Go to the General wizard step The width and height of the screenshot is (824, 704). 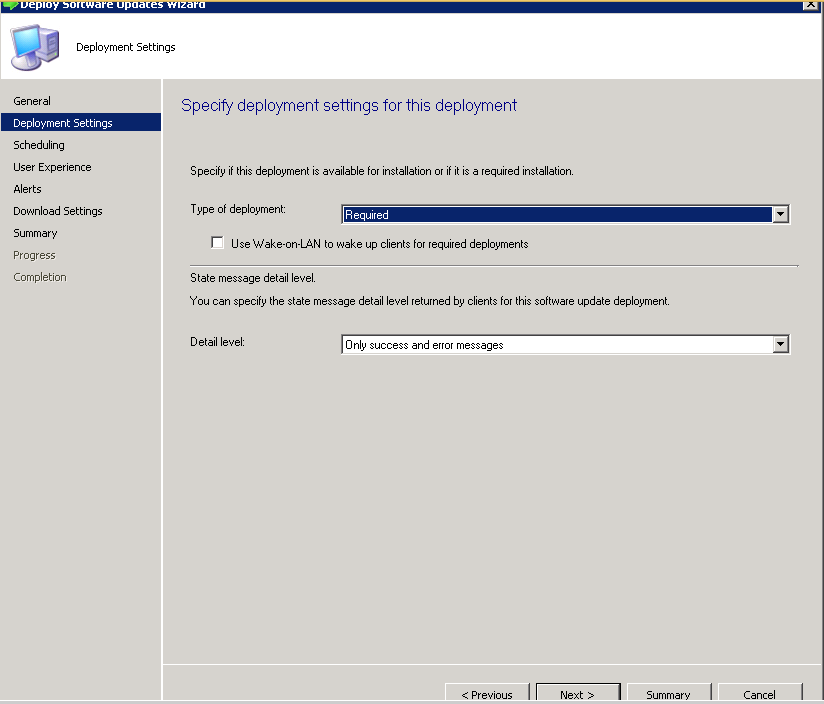click(x=32, y=101)
